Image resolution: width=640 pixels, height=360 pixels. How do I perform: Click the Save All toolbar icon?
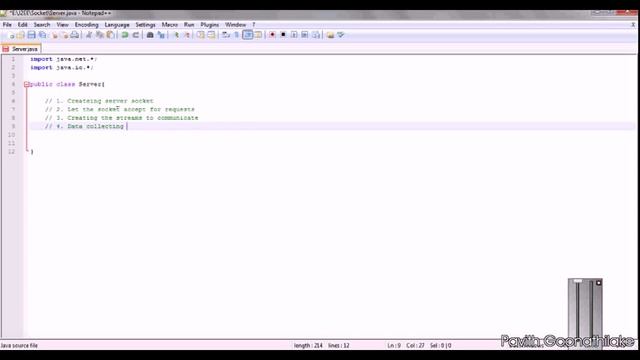42,35
